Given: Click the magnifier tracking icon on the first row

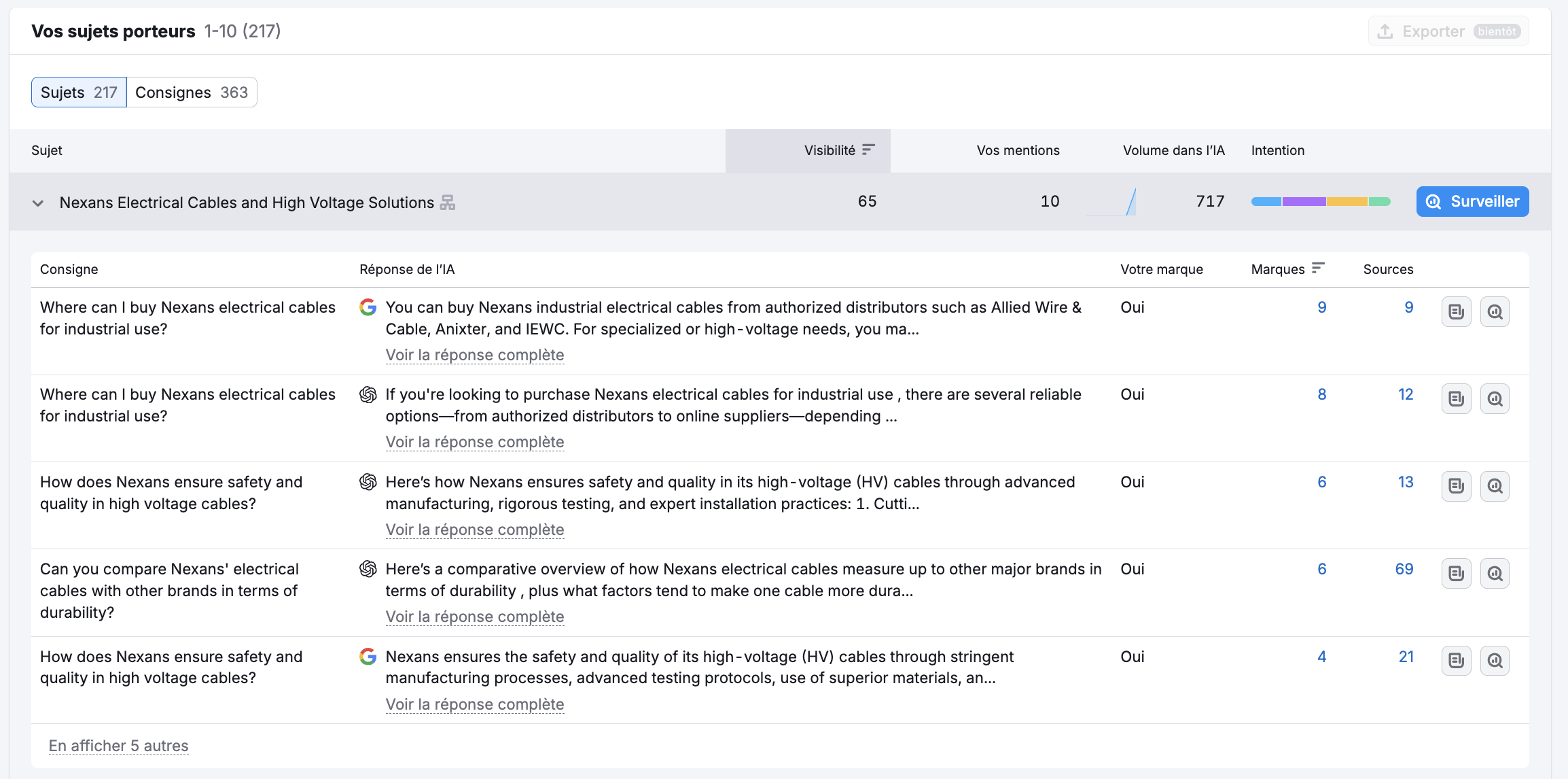Looking at the screenshot, I should point(1495,312).
